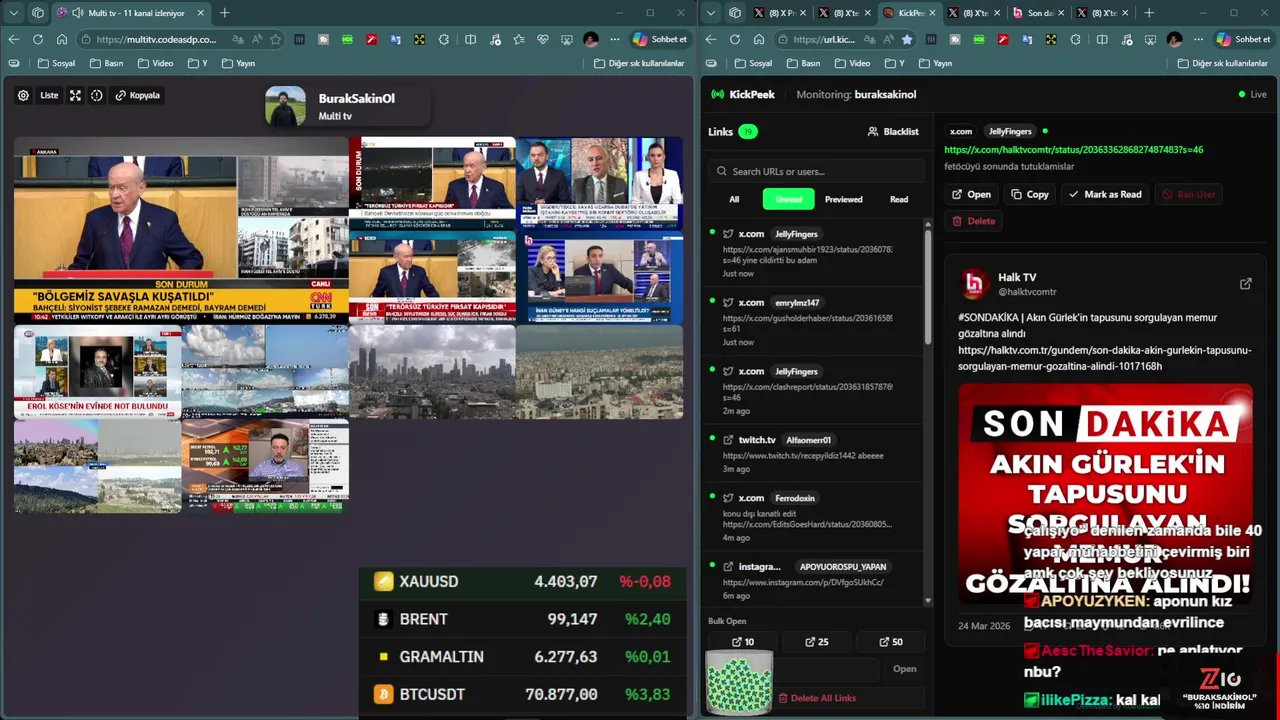Screen dimensions: 1280x720
Task: Mute the Multi tv tab audio icon
Action: [77, 13]
